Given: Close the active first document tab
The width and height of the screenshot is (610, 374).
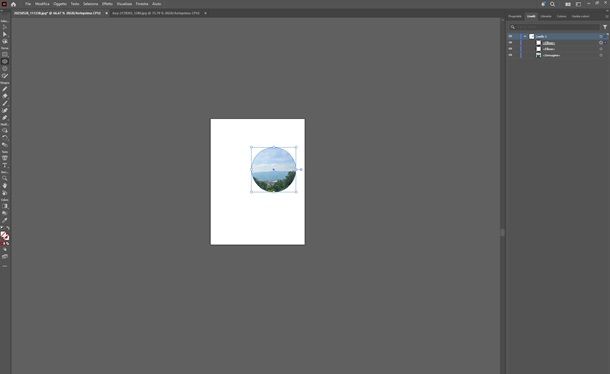Looking at the screenshot, I should (x=107, y=13).
